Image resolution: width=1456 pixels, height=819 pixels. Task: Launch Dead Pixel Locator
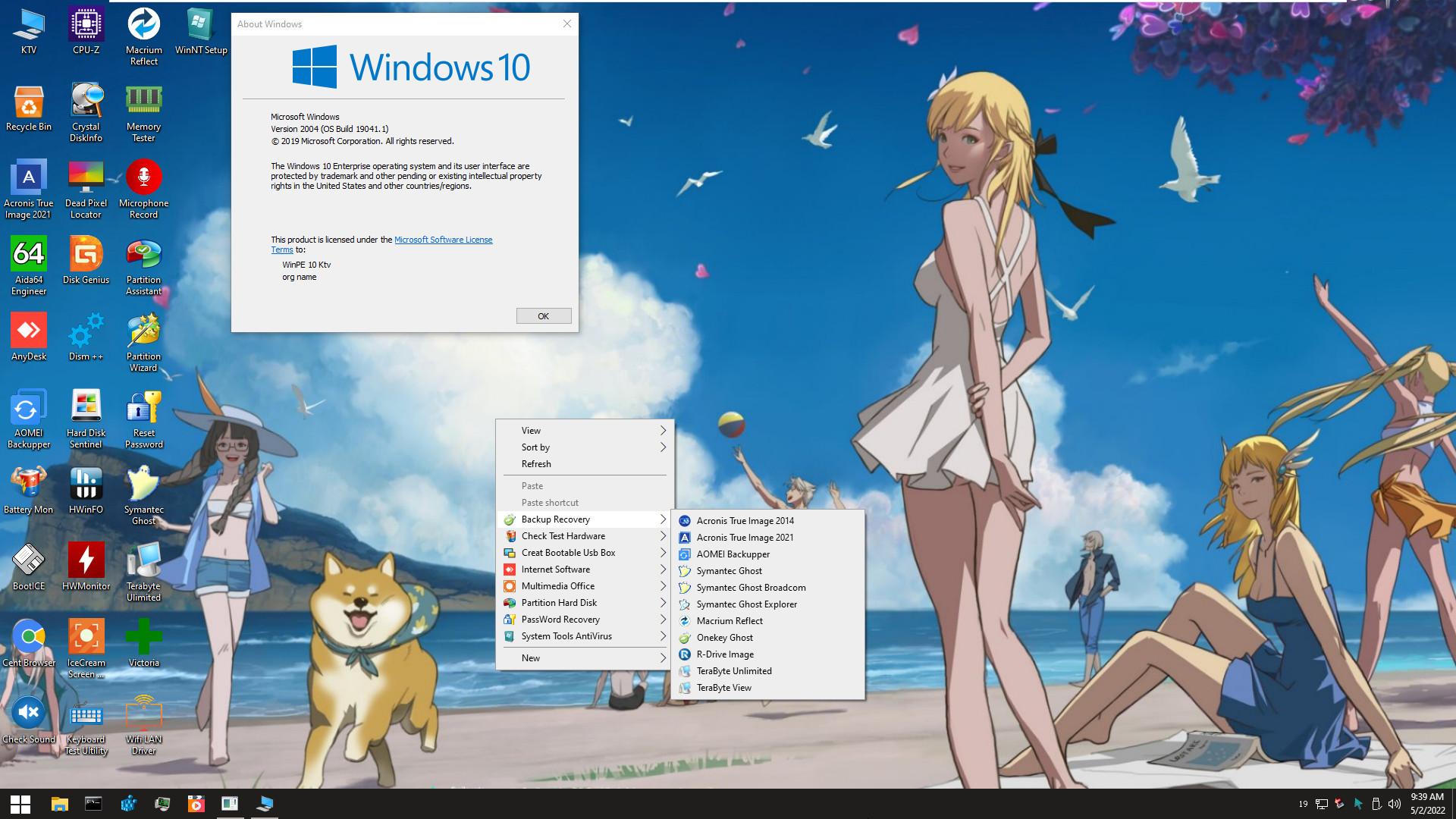pyautogui.click(x=86, y=190)
